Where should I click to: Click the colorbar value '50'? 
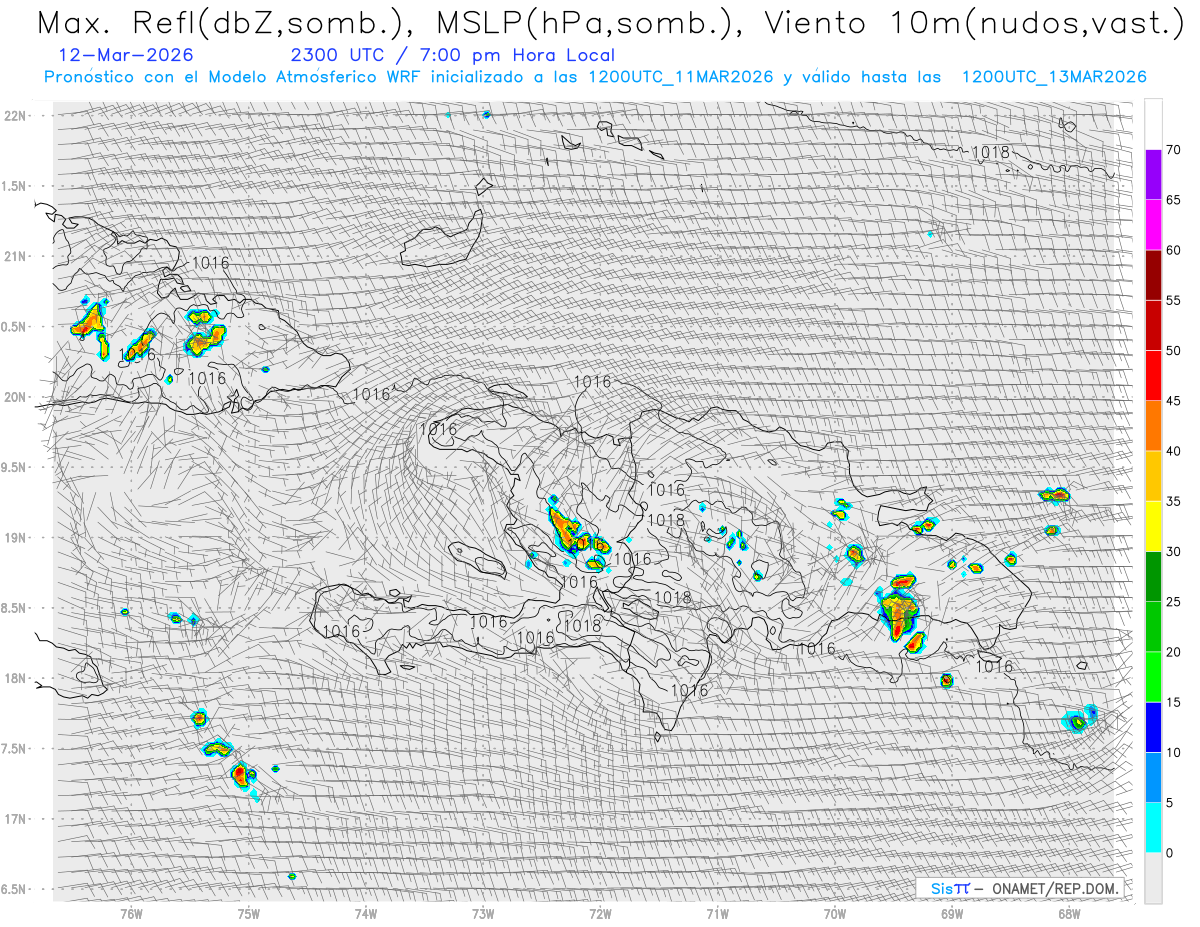[x=1174, y=351]
